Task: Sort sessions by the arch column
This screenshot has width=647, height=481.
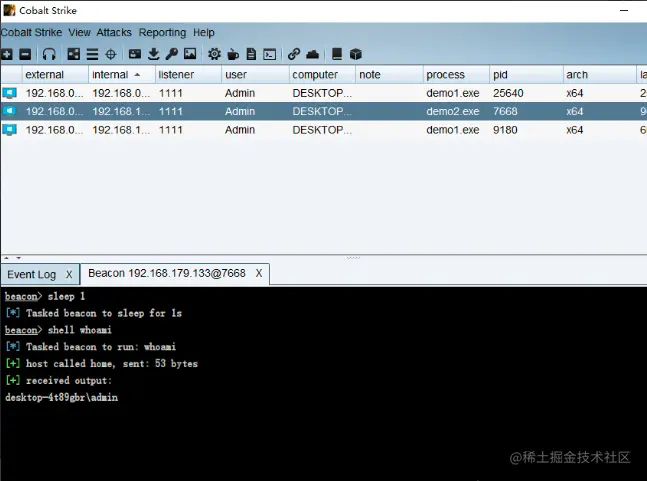Action: coord(600,75)
